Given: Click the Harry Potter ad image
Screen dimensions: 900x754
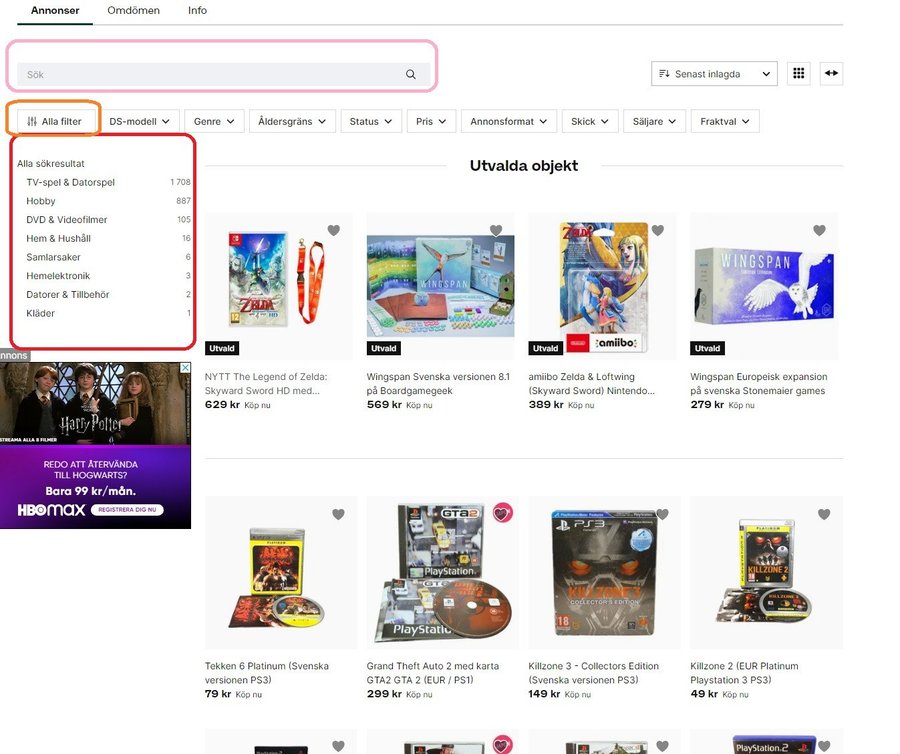Looking at the screenshot, I should click(x=95, y=403).
